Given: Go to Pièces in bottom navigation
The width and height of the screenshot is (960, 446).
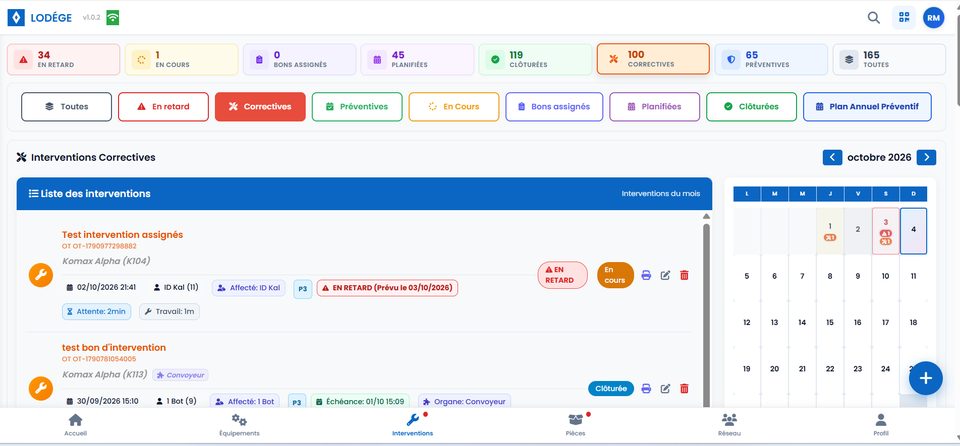Looking at the screenshot, I should (576, 425).
